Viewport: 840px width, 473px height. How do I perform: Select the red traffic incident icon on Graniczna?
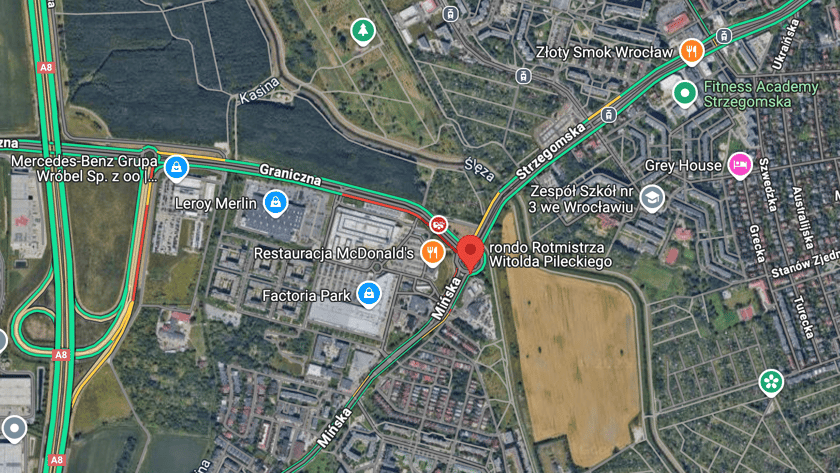click(x=438, y=224)
